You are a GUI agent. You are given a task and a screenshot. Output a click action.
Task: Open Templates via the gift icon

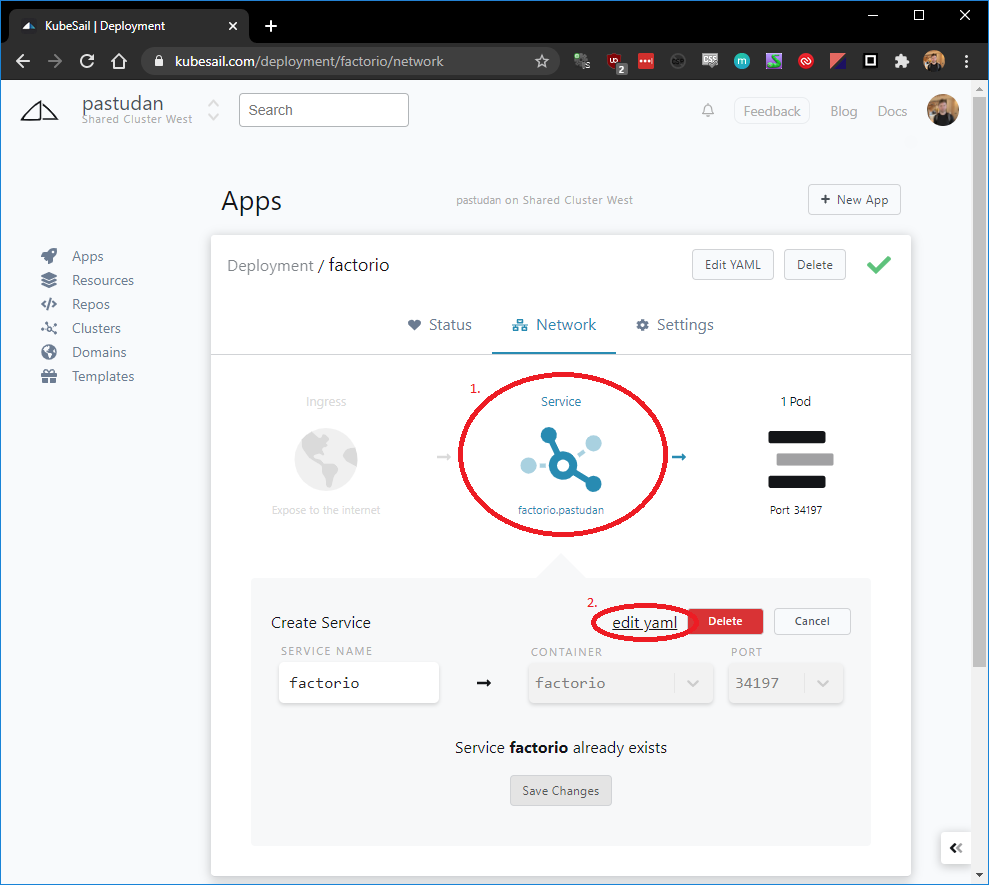pyautogui.click(x=49, y=376)
